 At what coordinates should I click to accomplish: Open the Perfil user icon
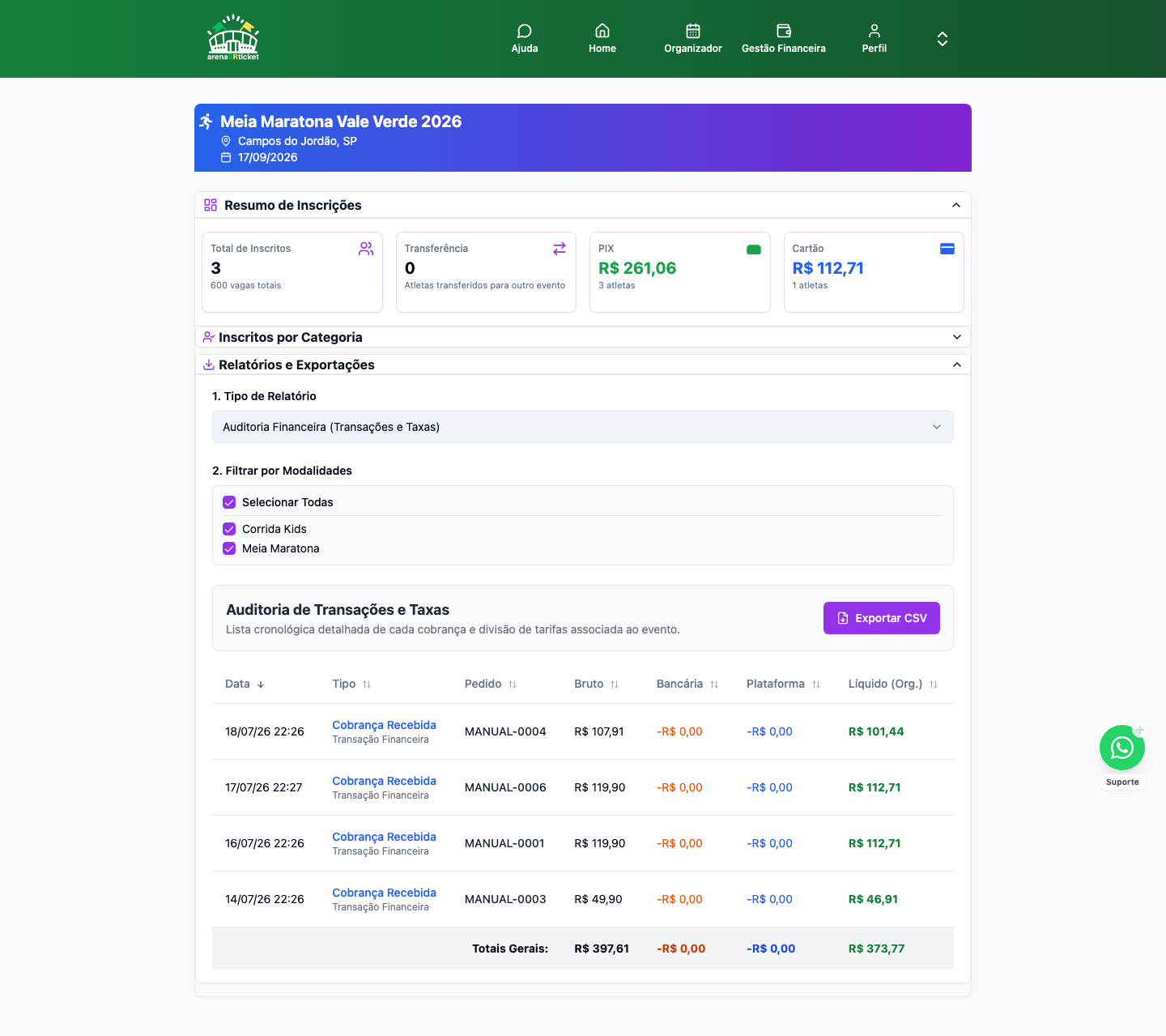pyautogui.click(x=874, y=31)
